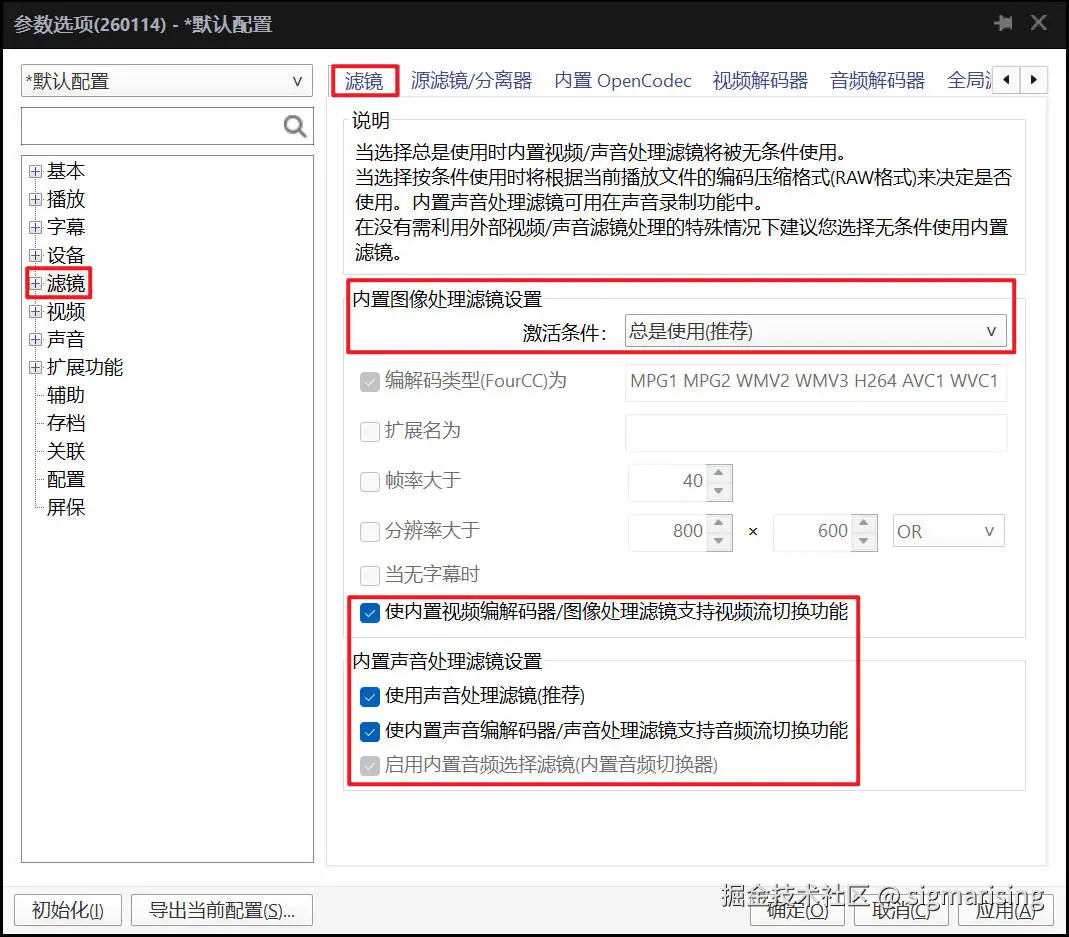Viewport: 1069px width, 937px height.
Task: Expand the 视频 tree item
Action: (35, 311)
